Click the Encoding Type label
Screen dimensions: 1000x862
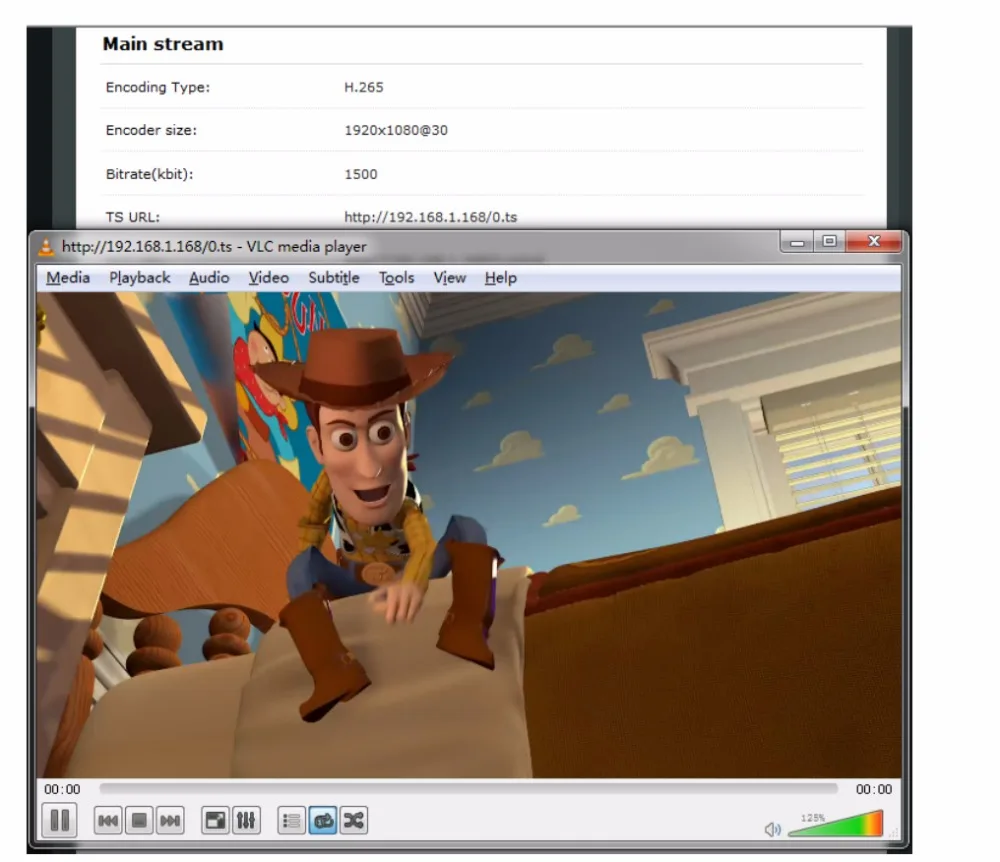(158, 87)
